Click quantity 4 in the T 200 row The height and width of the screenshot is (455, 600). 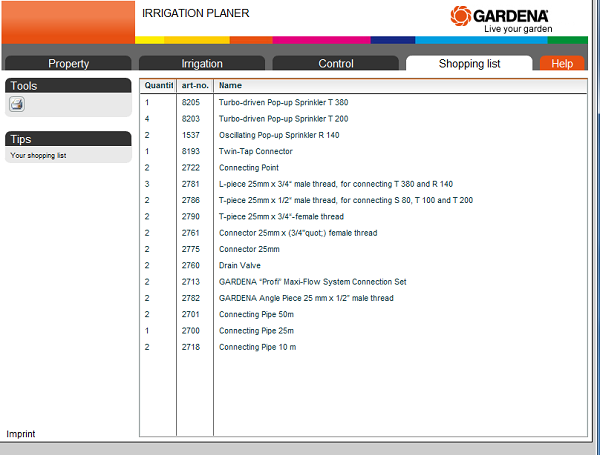[147, 119]
